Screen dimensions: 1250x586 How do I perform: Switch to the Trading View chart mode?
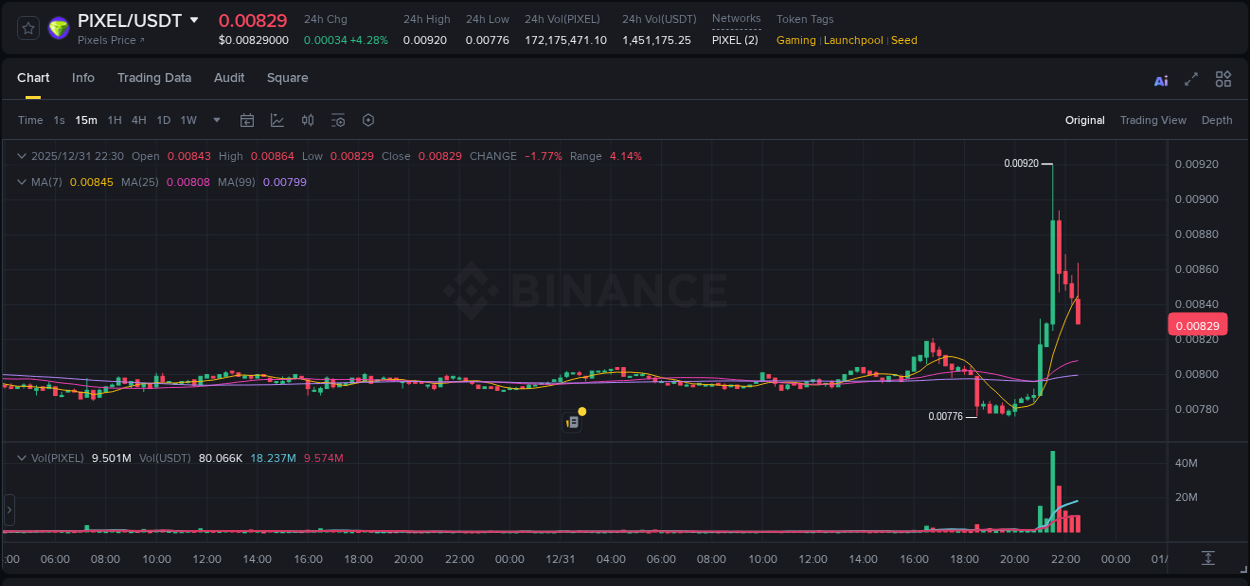coord(1153,120)
